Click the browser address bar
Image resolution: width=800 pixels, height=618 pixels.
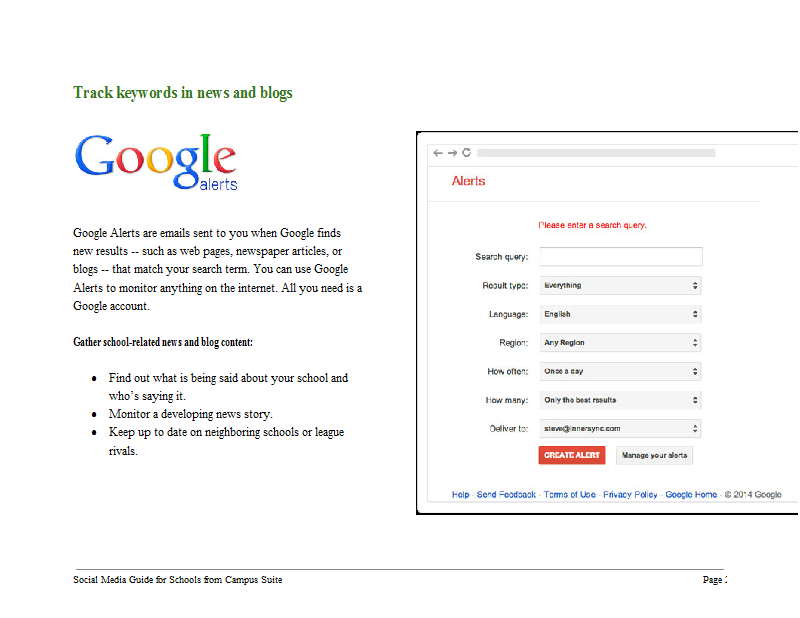(596, 153)
